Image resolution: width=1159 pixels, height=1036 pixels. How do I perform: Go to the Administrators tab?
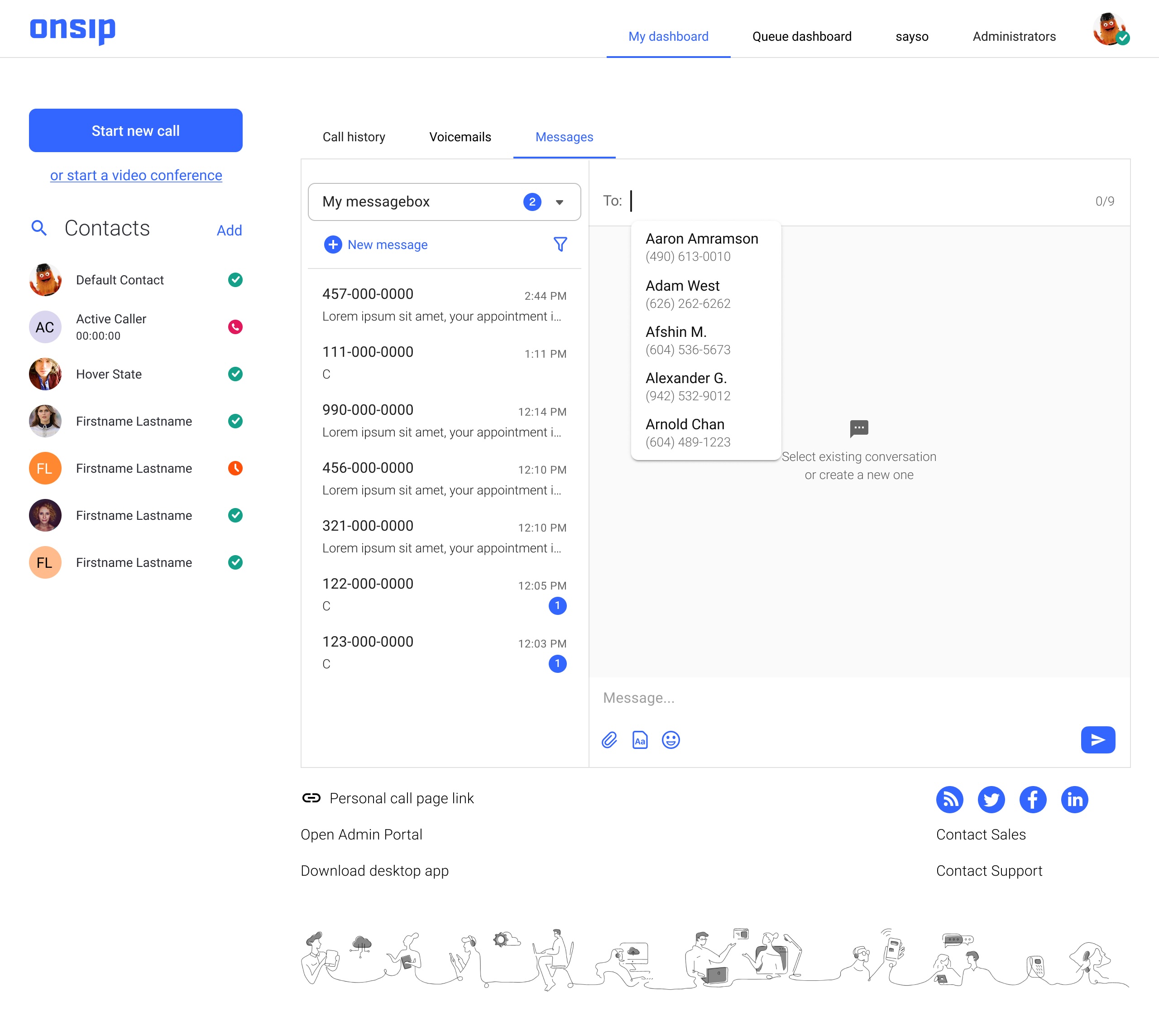[1014, 36]
